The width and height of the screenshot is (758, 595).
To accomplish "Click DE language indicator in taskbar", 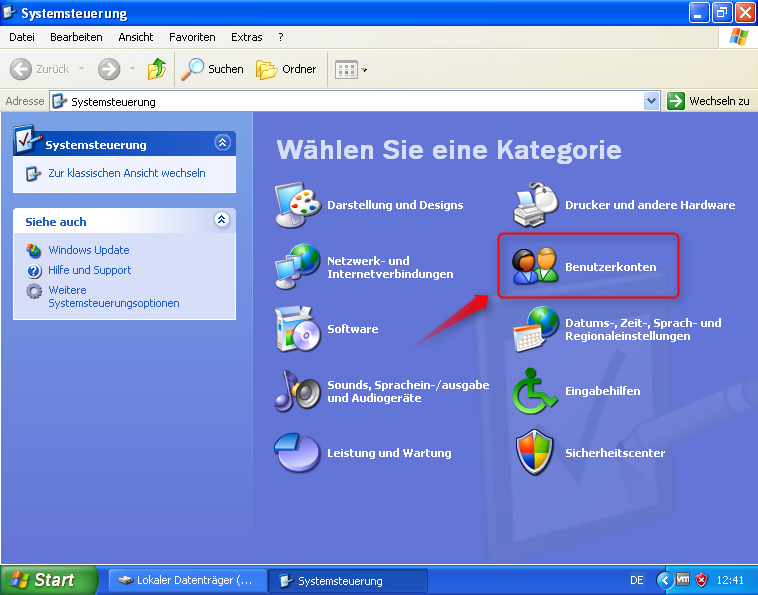I will [637, 580].
